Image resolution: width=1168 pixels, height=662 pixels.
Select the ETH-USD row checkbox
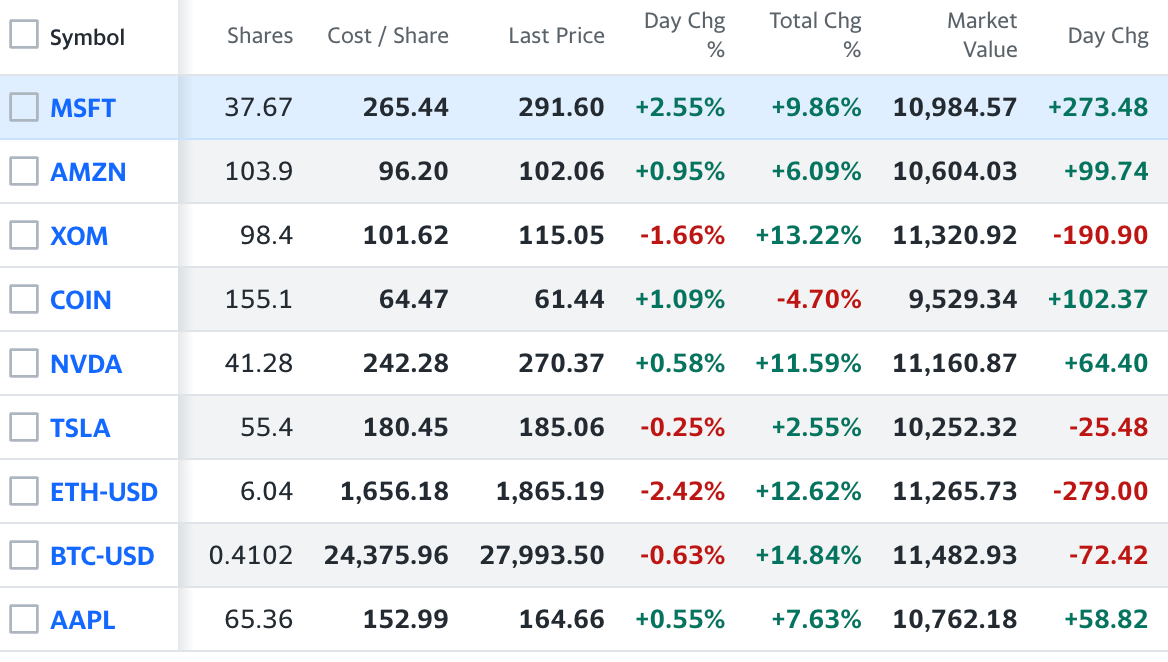click(x=23, y=491)
